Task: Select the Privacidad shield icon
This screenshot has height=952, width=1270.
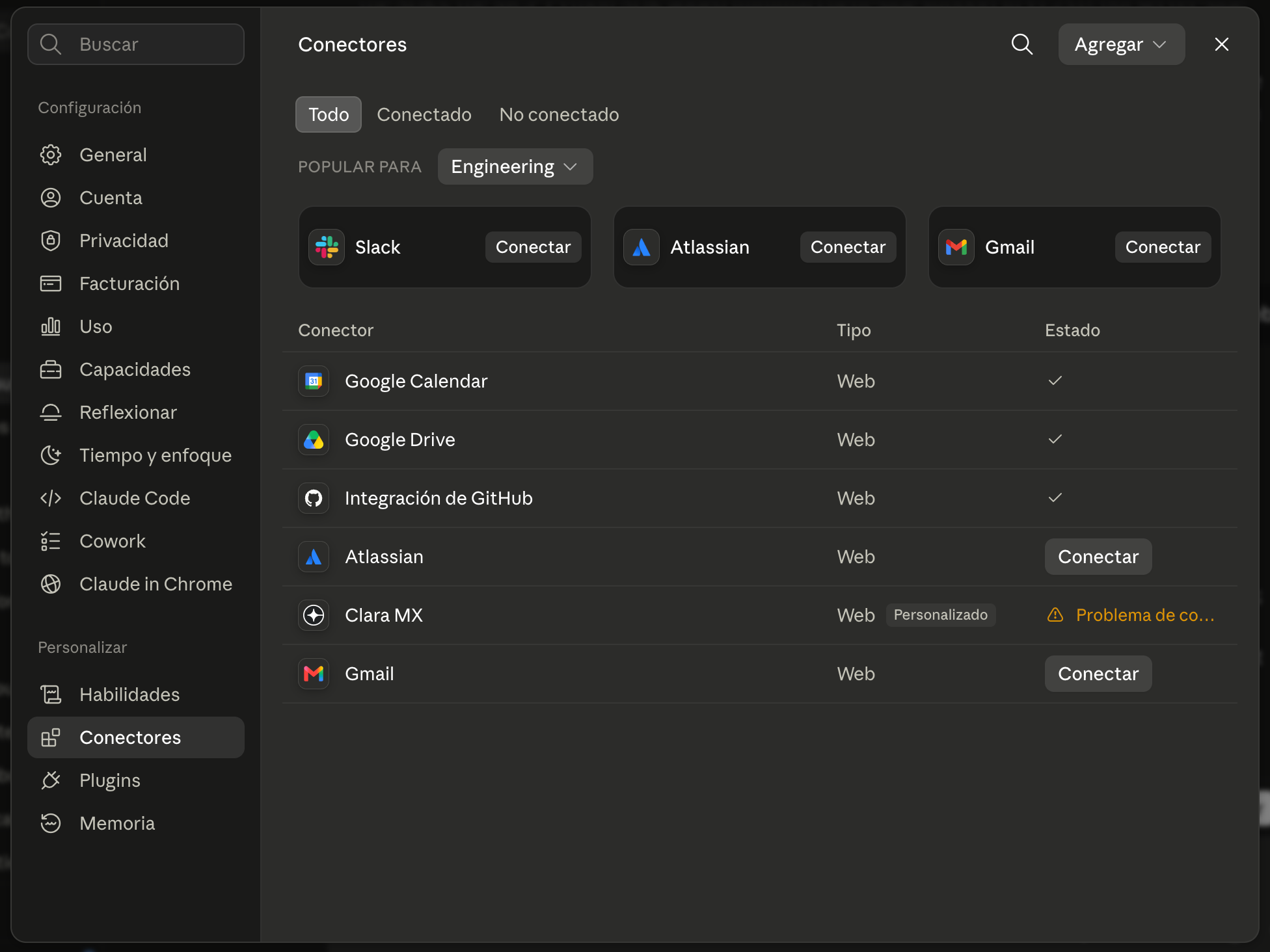Action: click(51, 241)
